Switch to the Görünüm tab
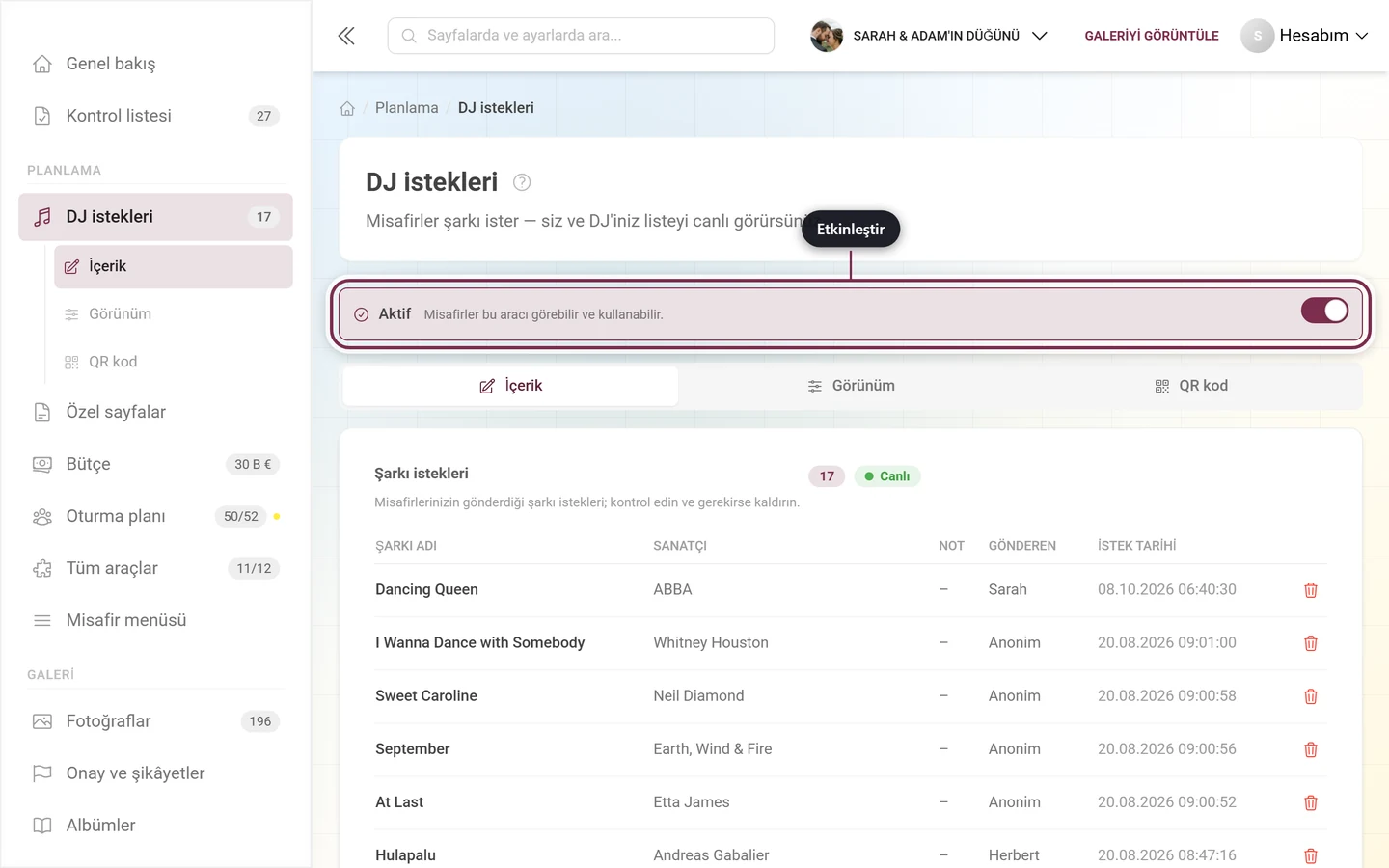The width and height of the screenshot is (1389, 868). click(x=851, y=386)
